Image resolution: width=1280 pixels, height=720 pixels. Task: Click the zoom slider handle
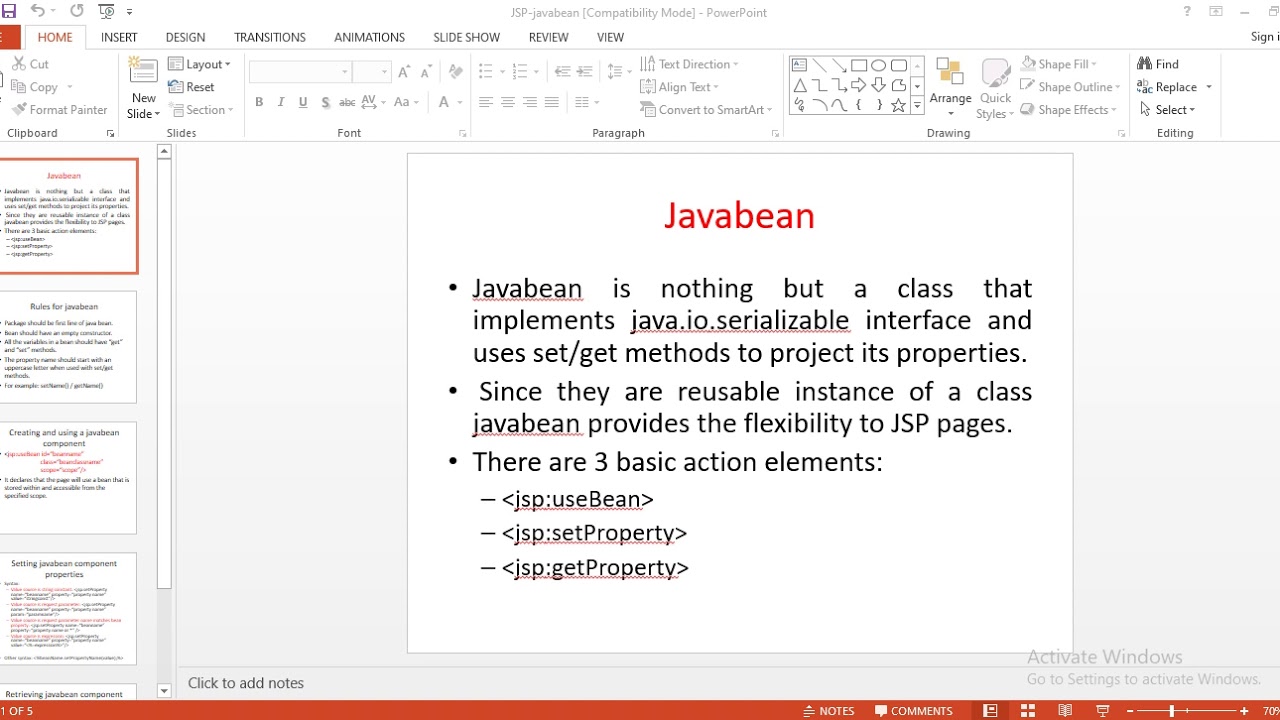1171,711
